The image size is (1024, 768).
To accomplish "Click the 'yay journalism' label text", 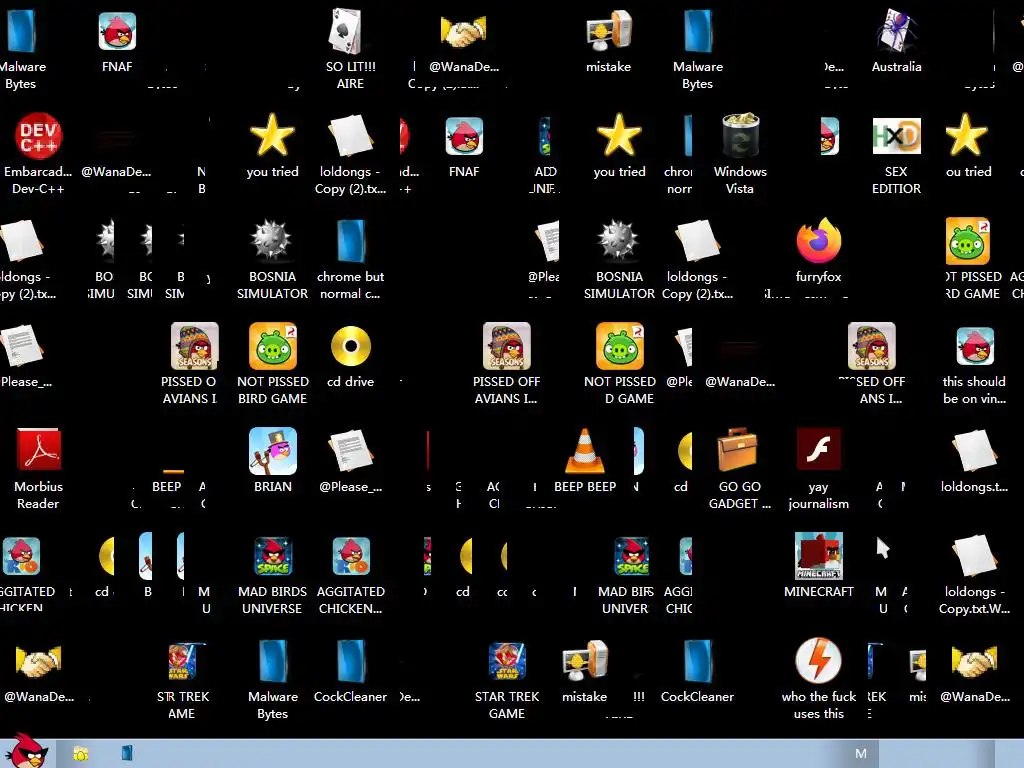I will coord(818,495).
